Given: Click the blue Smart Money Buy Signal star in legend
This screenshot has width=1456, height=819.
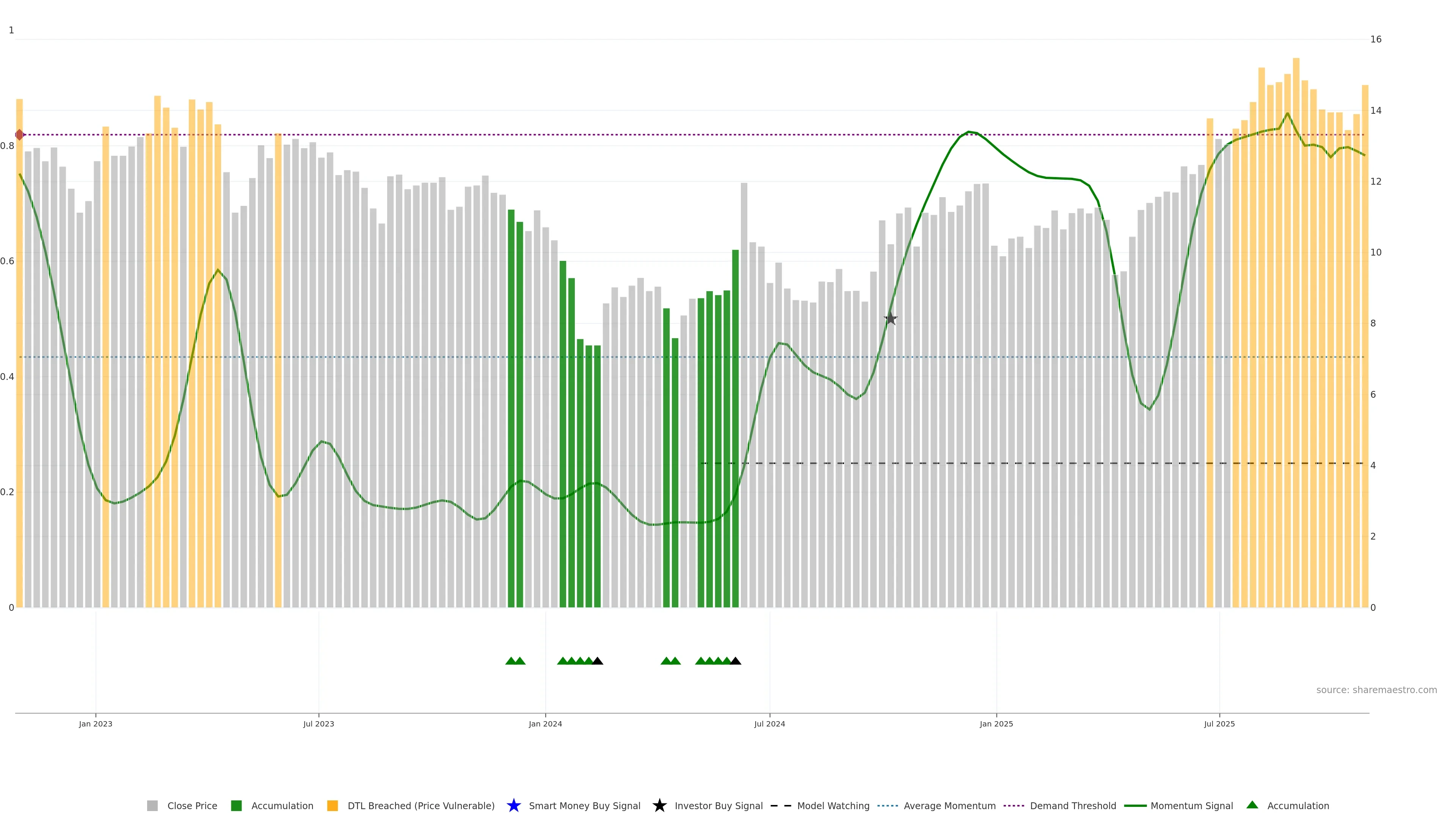Looking at the screenshot, I should click(513, 805).
